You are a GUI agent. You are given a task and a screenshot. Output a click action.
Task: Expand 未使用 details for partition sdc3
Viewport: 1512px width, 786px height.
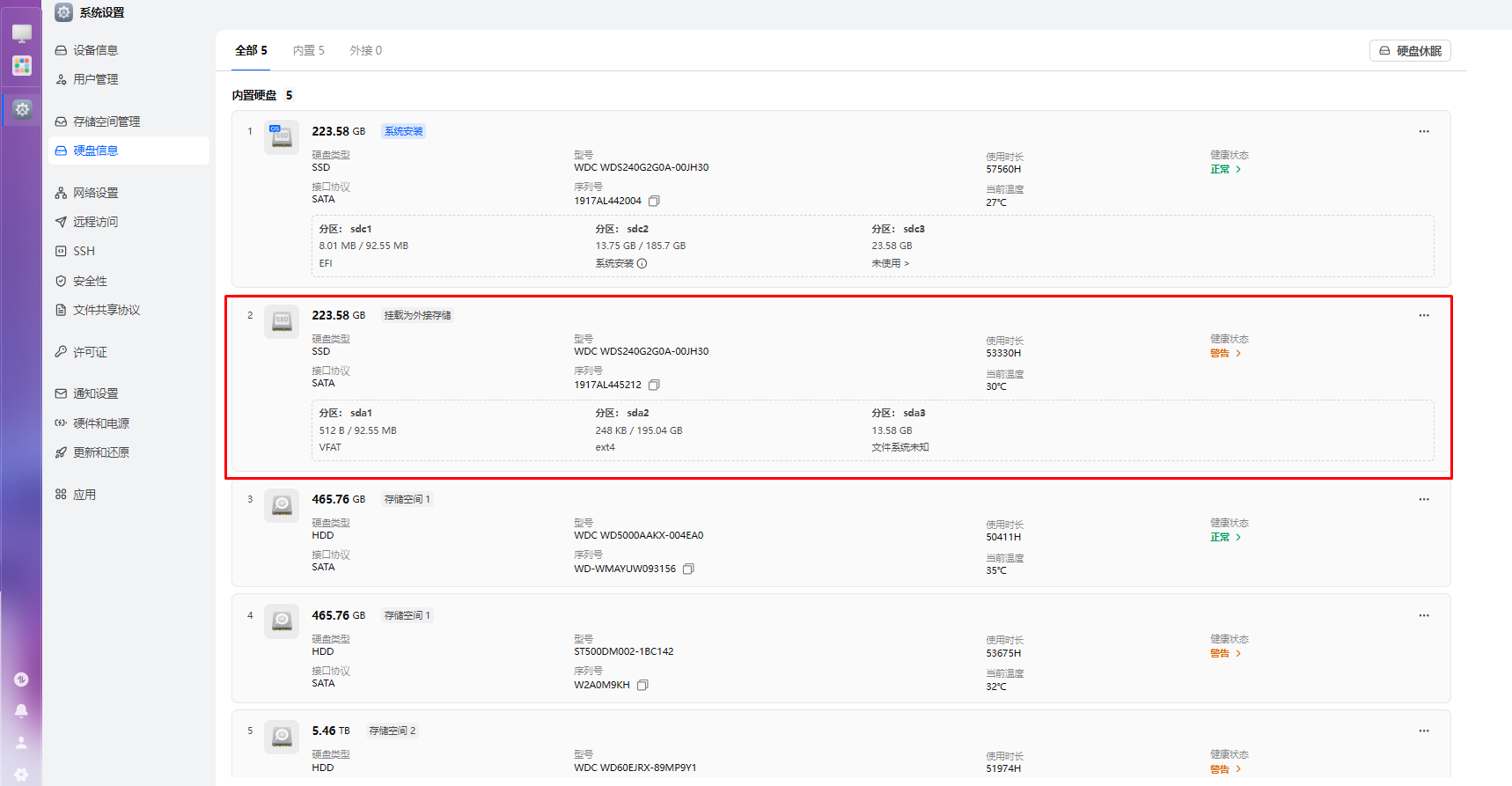pos(890,263)
